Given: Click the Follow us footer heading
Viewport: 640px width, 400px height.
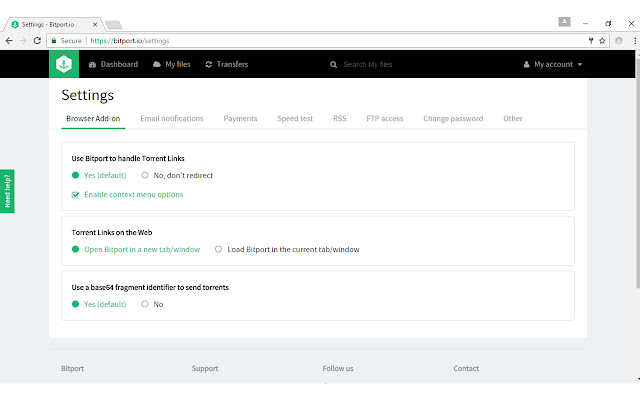Looking at the screenshot, I should 338,369.
